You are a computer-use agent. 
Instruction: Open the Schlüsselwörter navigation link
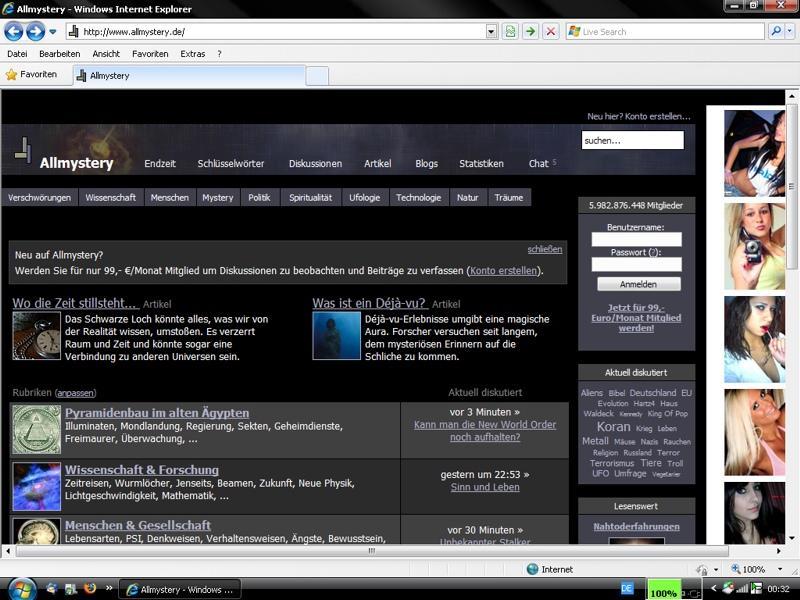click(231, 164)
